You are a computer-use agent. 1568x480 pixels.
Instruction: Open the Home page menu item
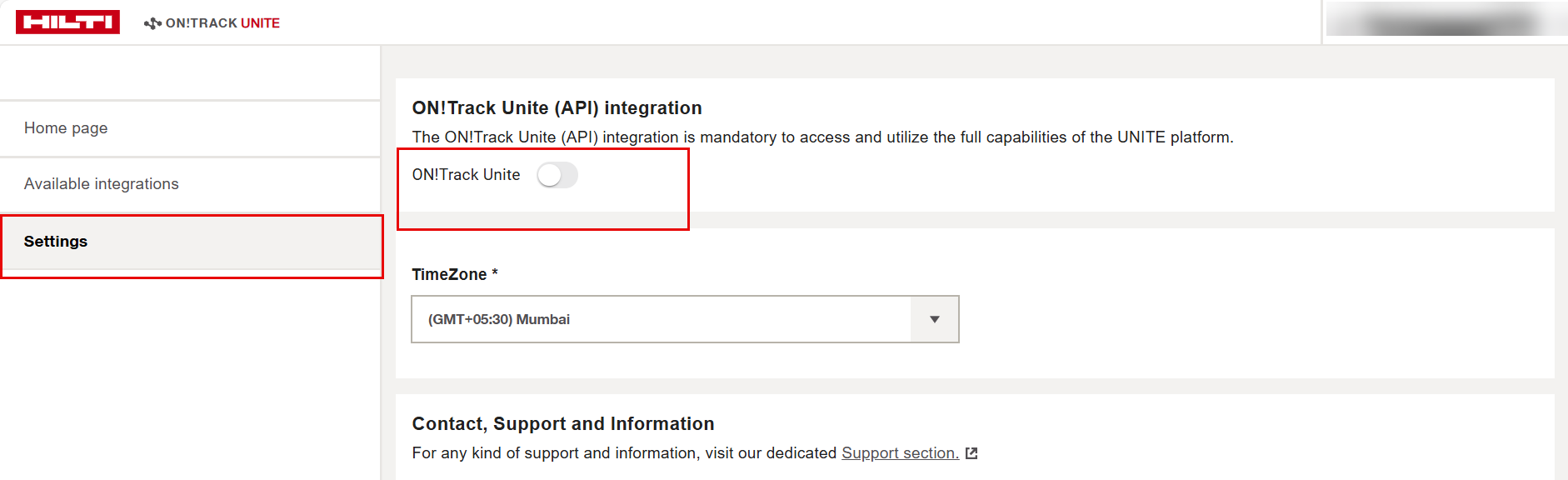pos(66,128)
